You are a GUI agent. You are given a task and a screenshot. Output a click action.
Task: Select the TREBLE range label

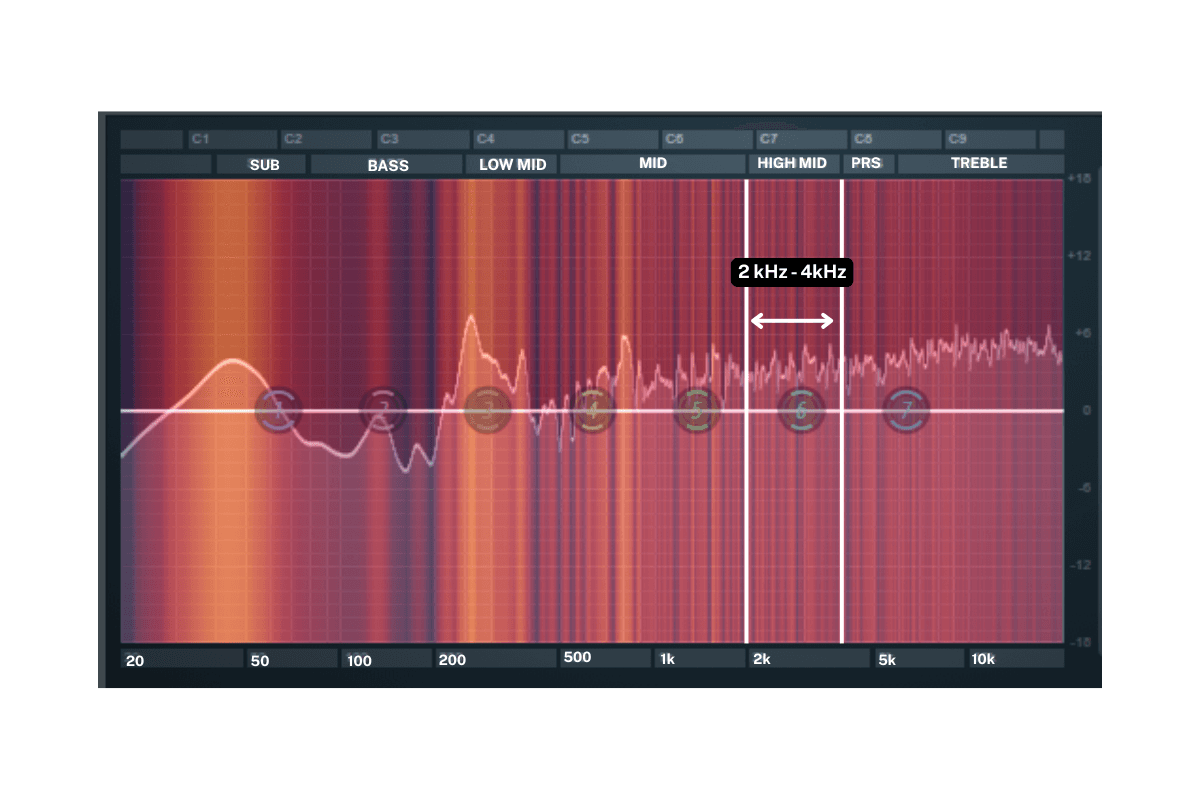pos(980,163)
